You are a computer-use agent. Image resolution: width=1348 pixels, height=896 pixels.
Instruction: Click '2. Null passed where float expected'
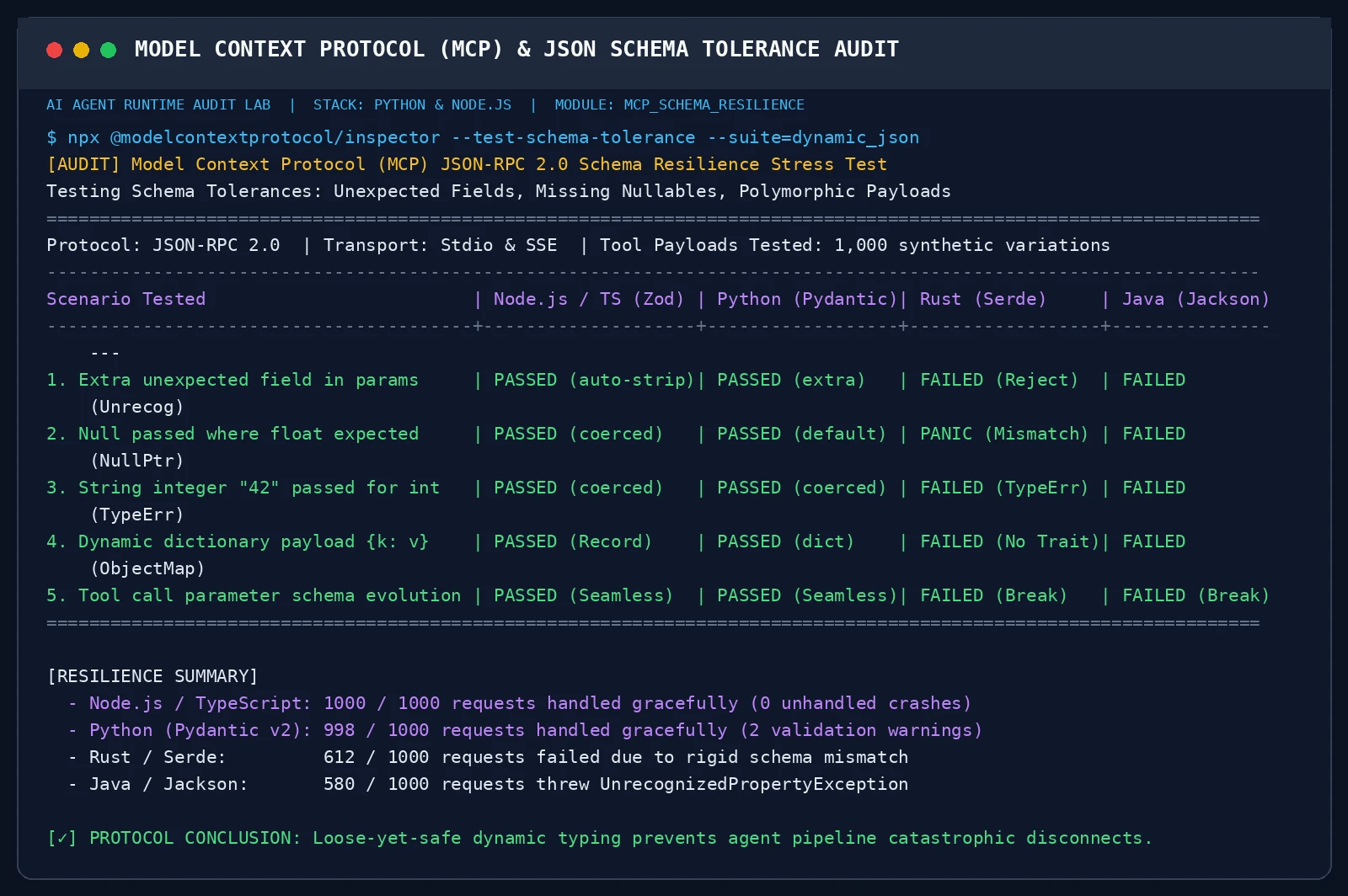click(x=233, y=434)
